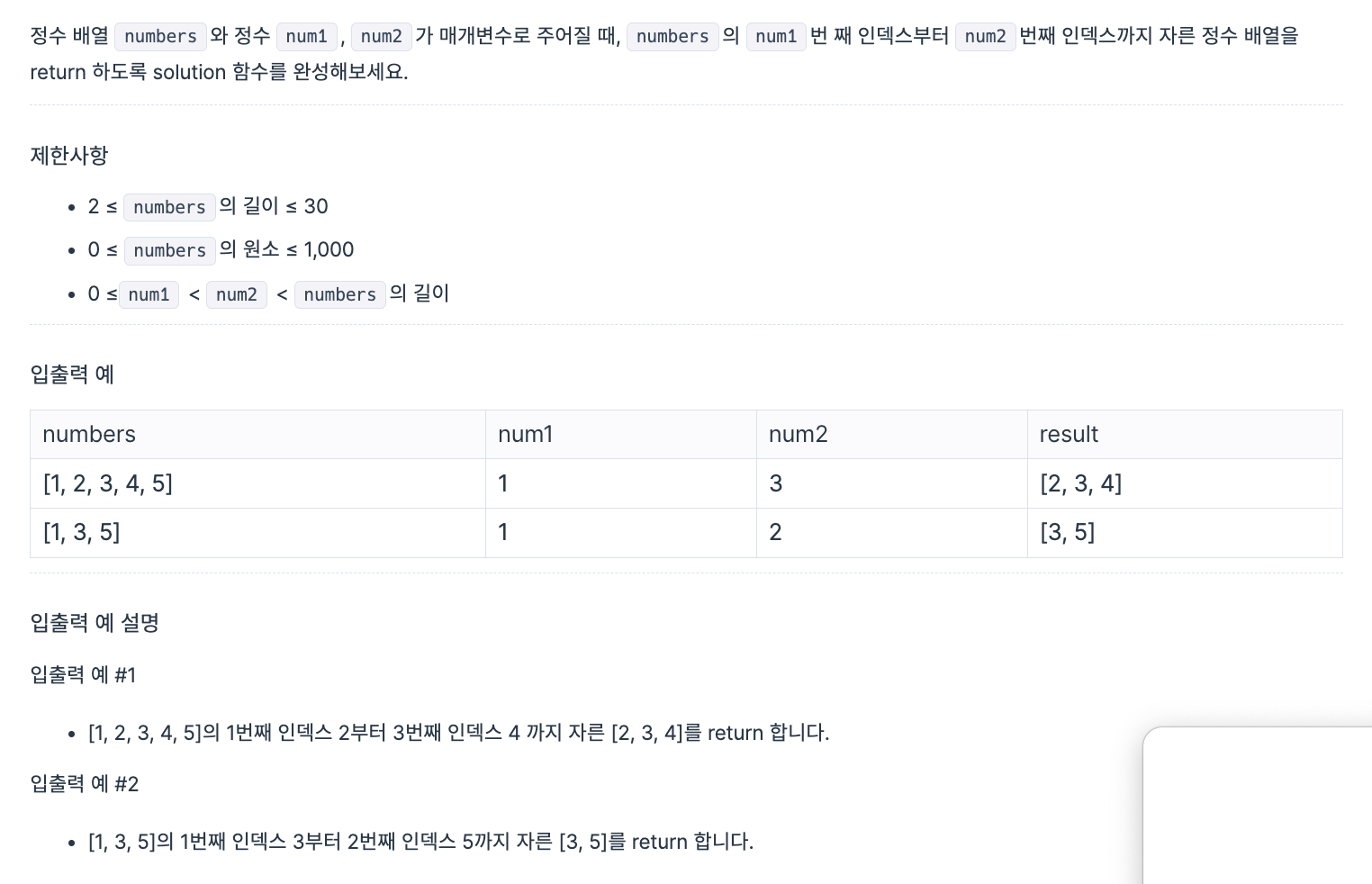The width and height of the screenshot is (1372, 884).
Task: Click the 'result' column header
Action: click(x=1185, y=435)
